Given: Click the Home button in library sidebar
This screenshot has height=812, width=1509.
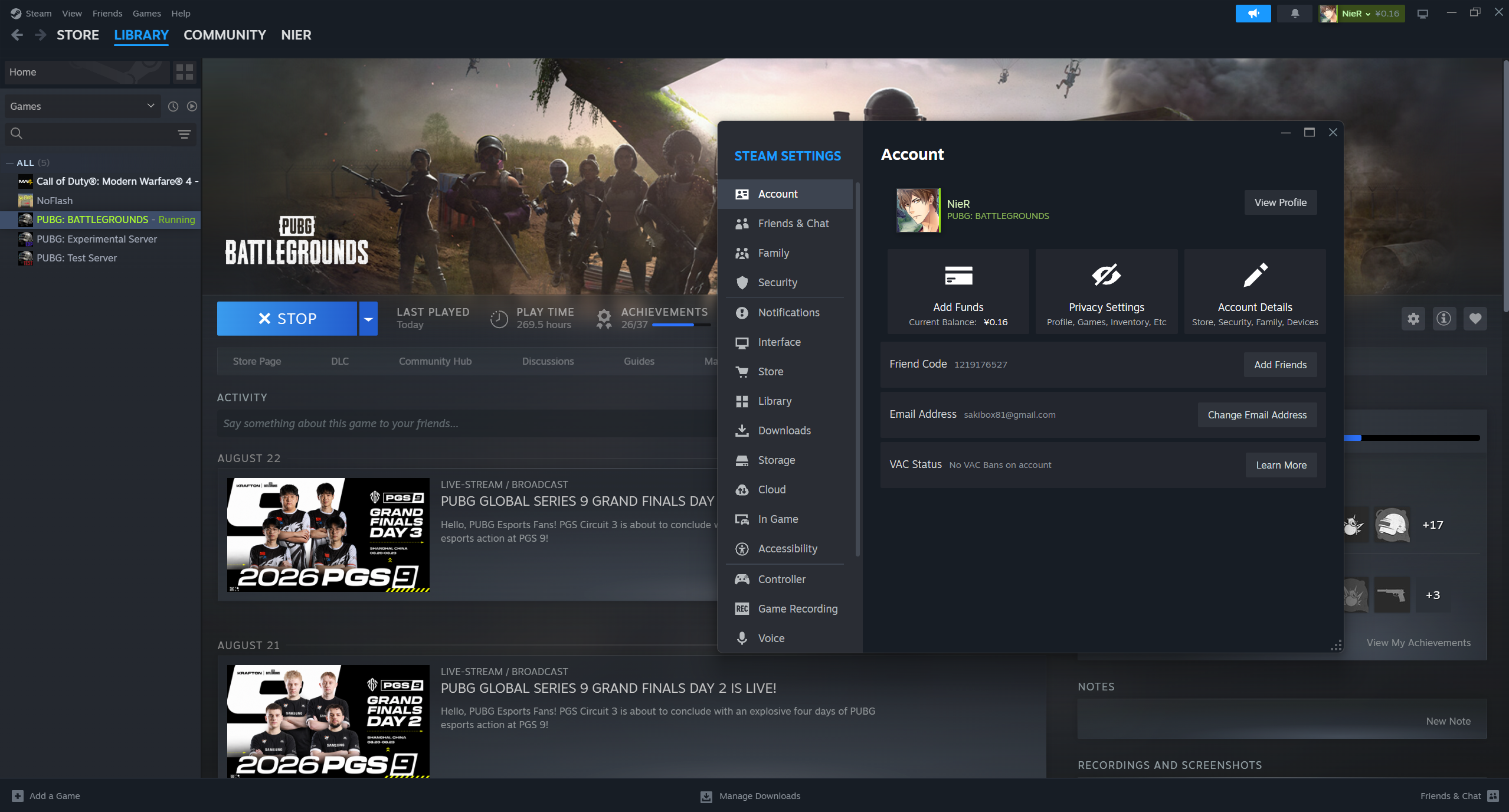Looking at the screenshot, I should pyautogui.click(x=87, y=72).
